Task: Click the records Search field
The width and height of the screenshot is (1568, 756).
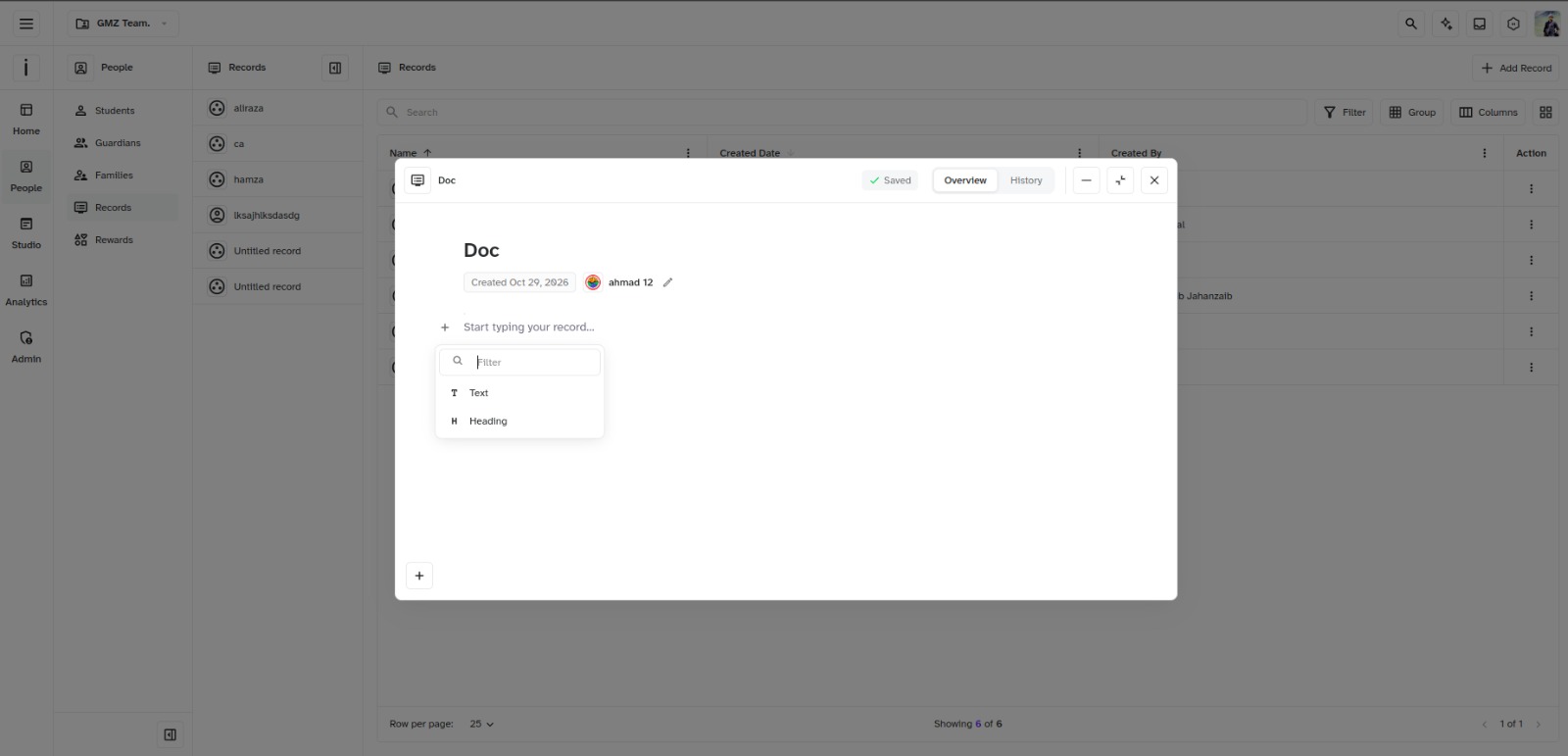Action: coord(843,113)
